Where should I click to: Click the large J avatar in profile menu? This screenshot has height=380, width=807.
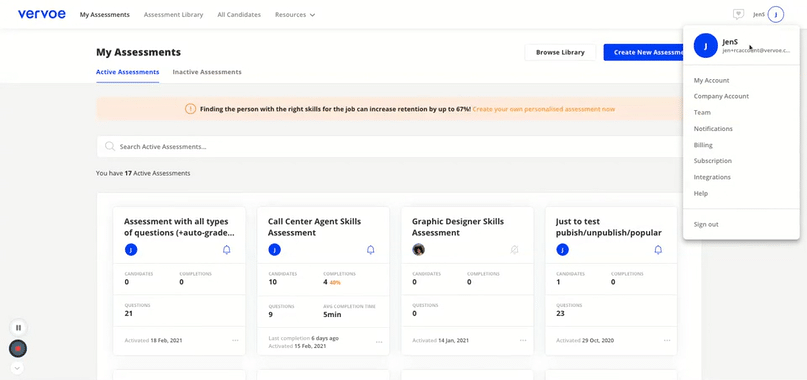(x=706, y=46)
